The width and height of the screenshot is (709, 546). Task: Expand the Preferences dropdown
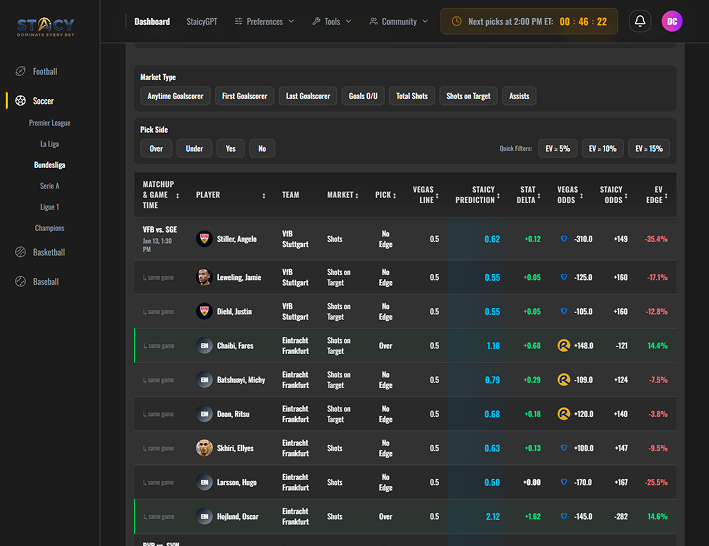click(x=264, y=21)
